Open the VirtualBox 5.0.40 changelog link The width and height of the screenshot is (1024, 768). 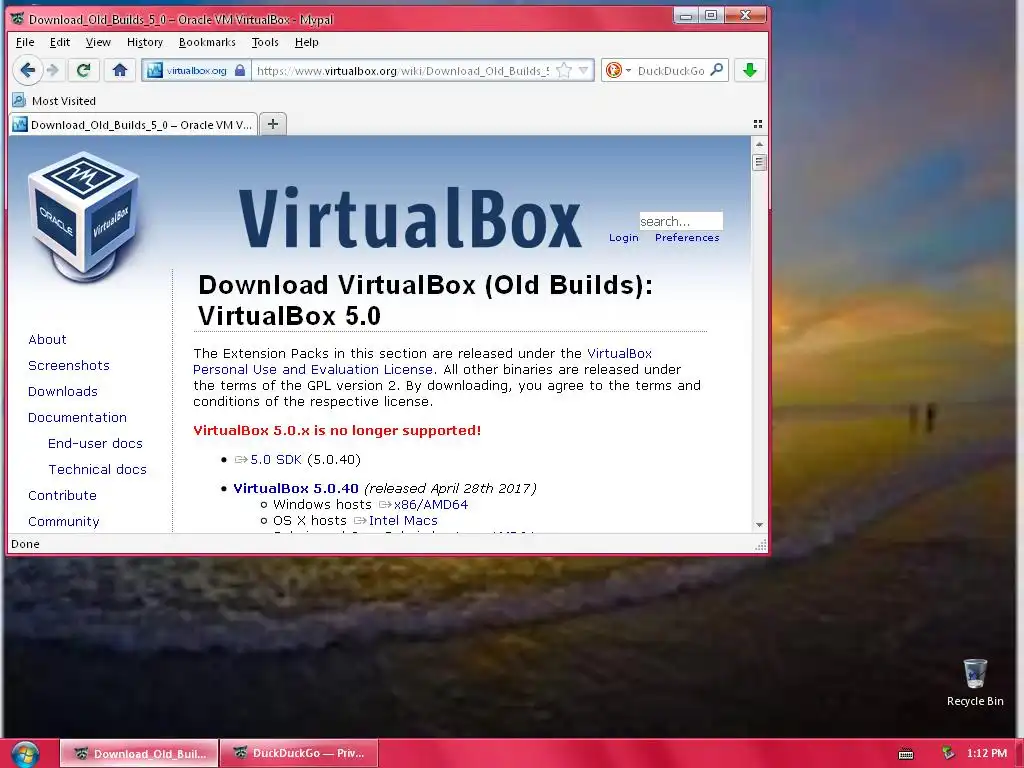click(296, 488)
